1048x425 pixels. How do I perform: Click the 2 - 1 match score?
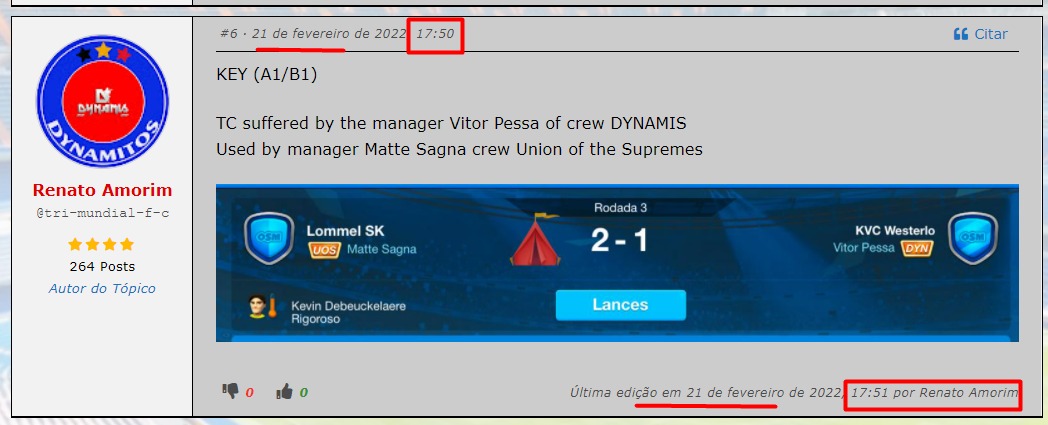(620, 241)
